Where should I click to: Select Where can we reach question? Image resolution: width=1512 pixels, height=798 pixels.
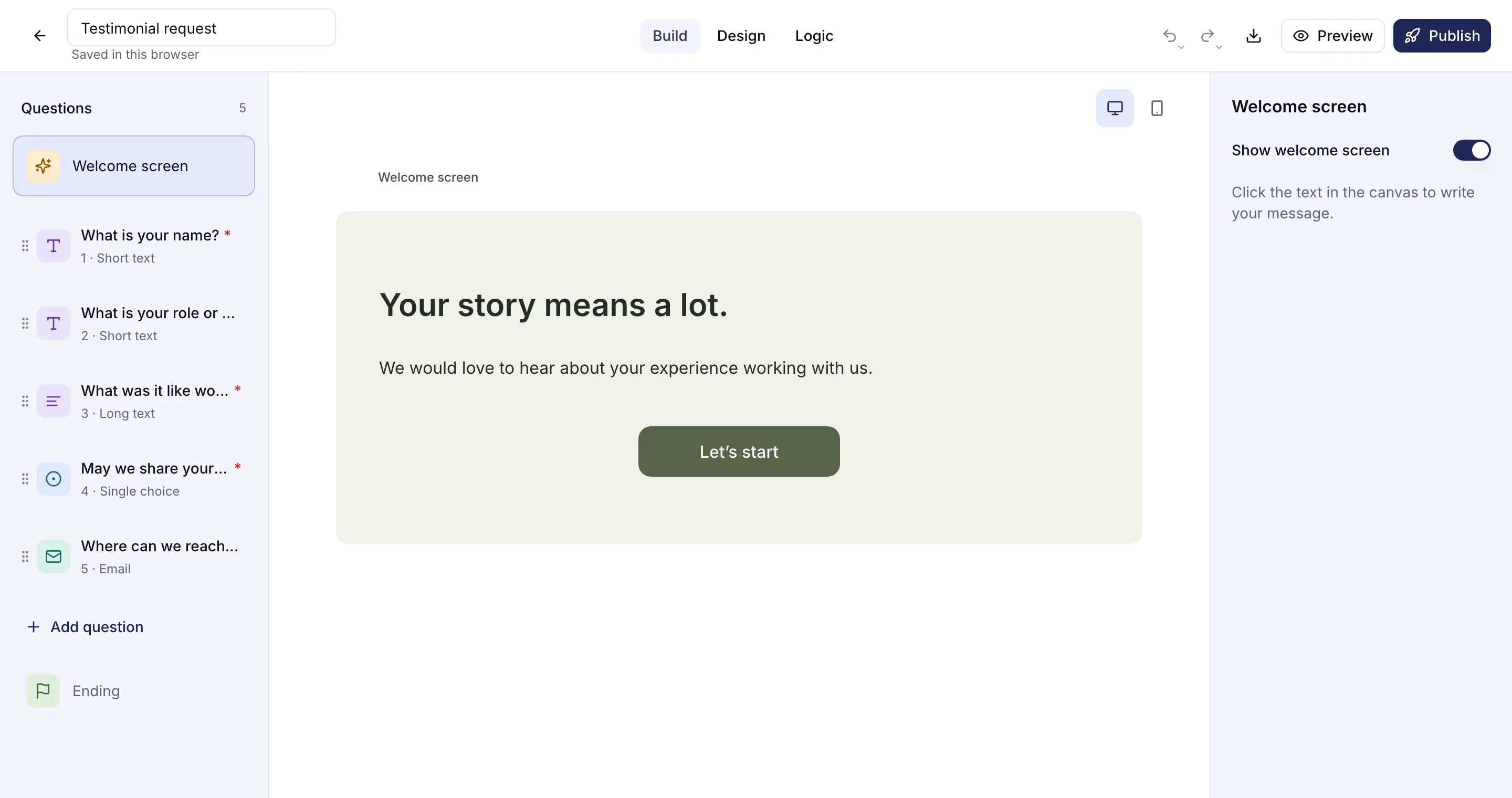(x=134, y=556)
